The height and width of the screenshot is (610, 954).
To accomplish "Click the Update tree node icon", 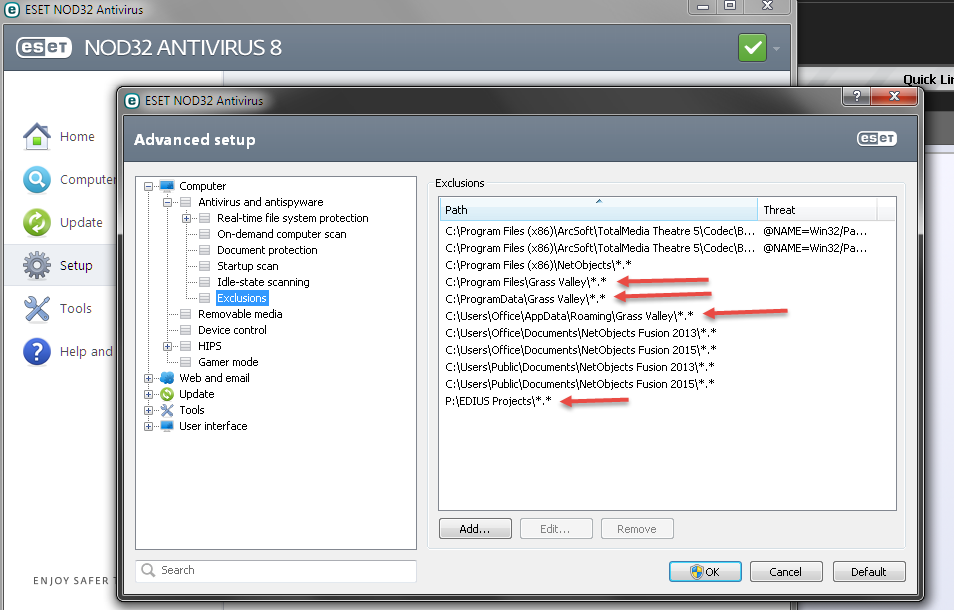I will click(167, 394).
